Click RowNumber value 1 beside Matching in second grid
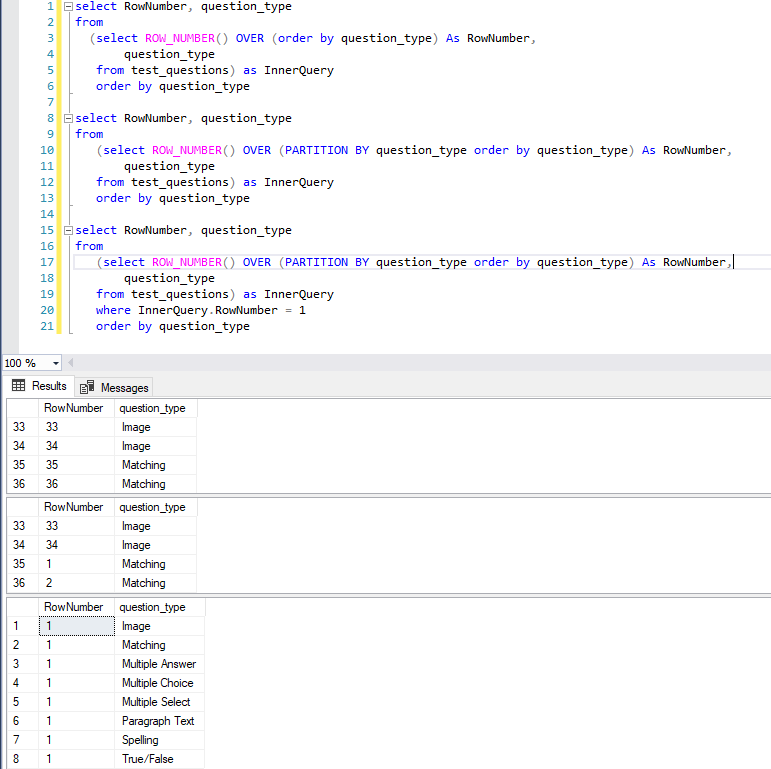This screenshot has height=769, width=771. (76, 564)
